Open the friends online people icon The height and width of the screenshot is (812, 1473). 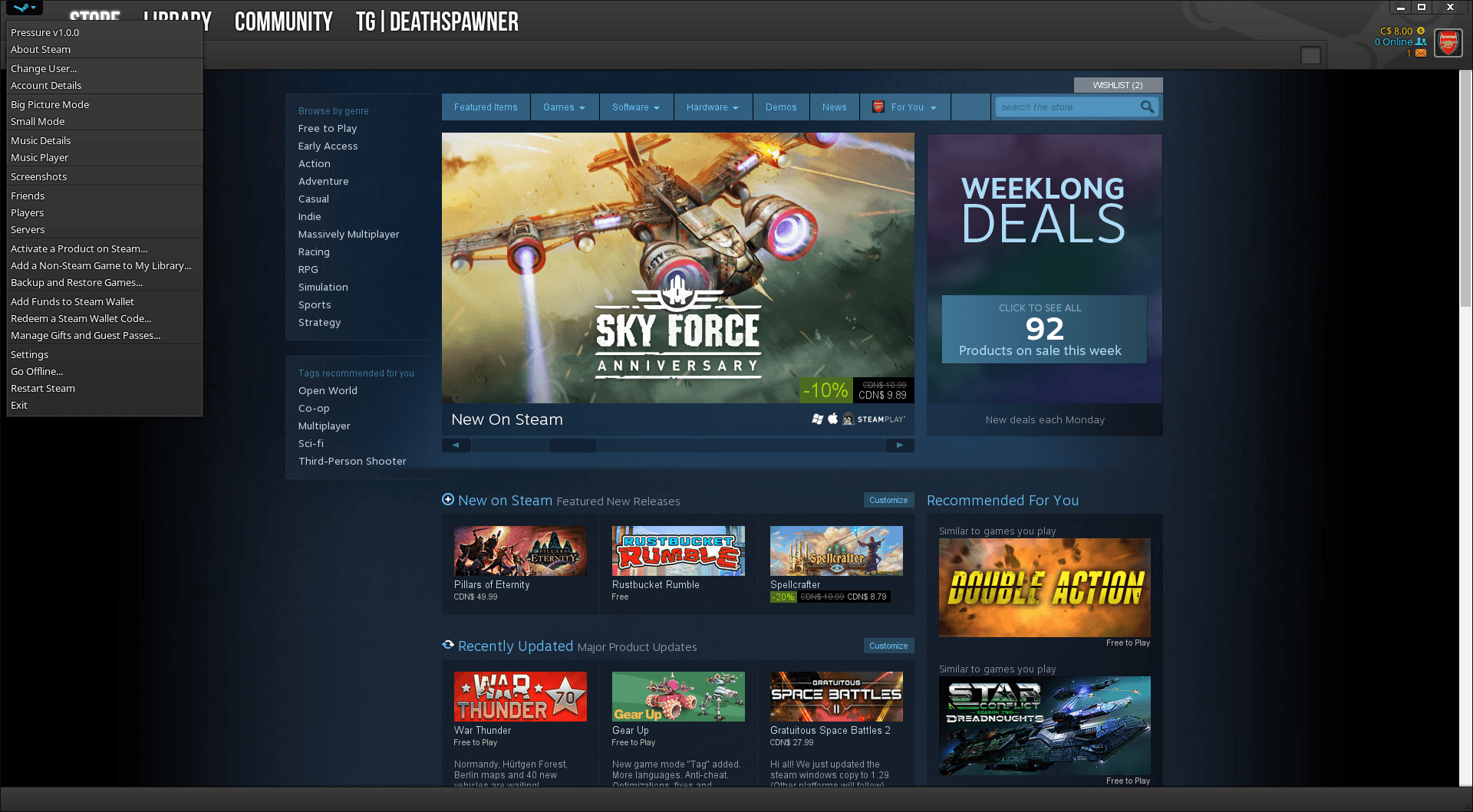(1421, 42)
